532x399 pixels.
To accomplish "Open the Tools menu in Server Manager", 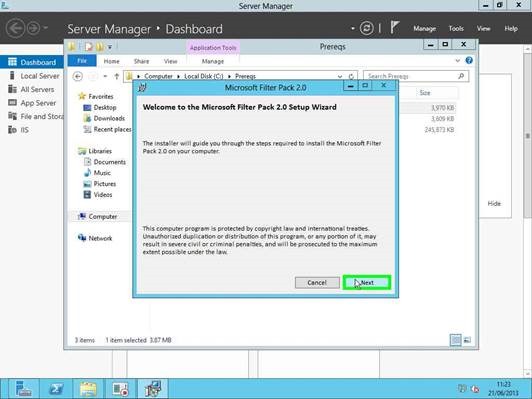I will 456,28.
